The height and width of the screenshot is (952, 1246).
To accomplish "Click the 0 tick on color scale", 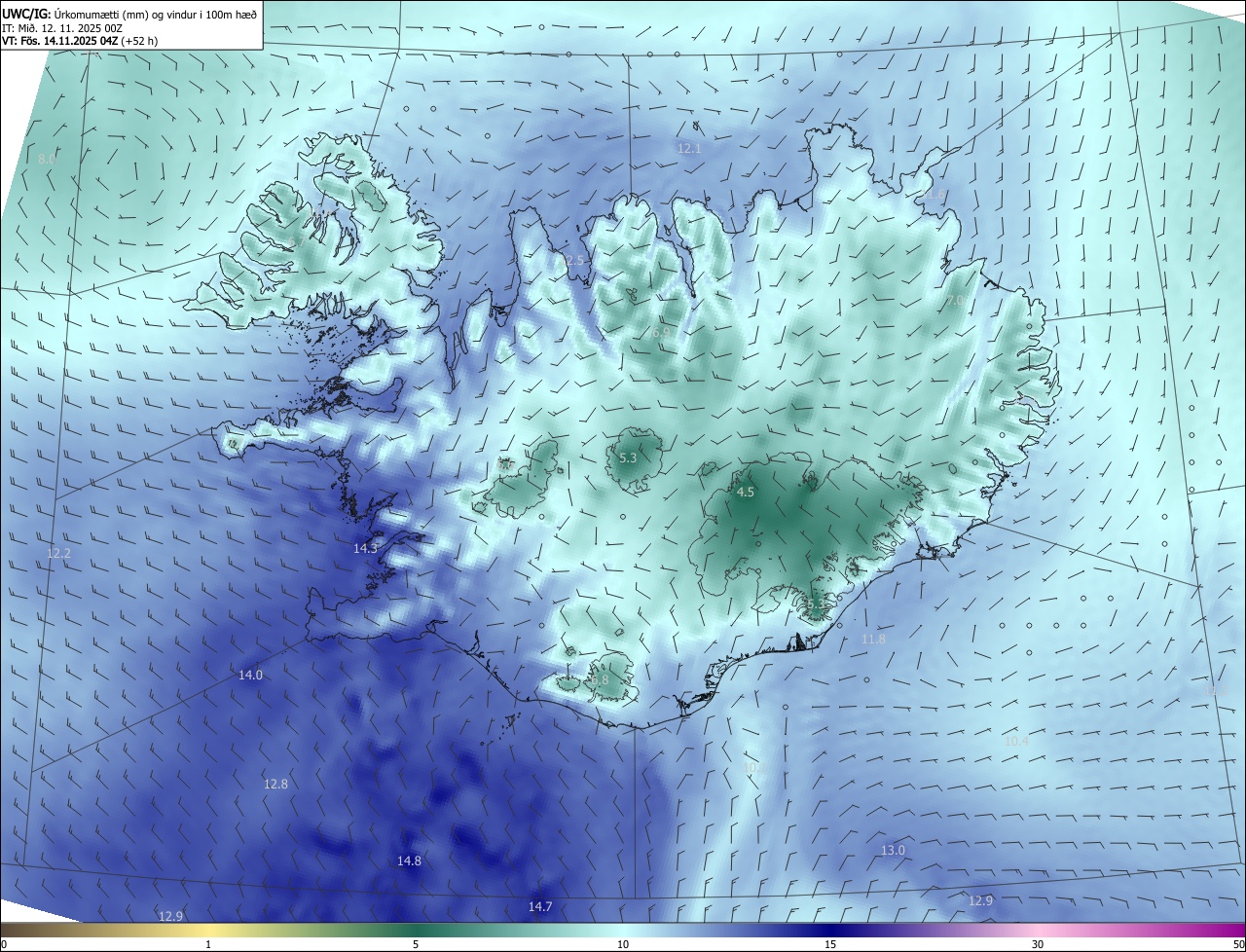I will pos(4,944).
